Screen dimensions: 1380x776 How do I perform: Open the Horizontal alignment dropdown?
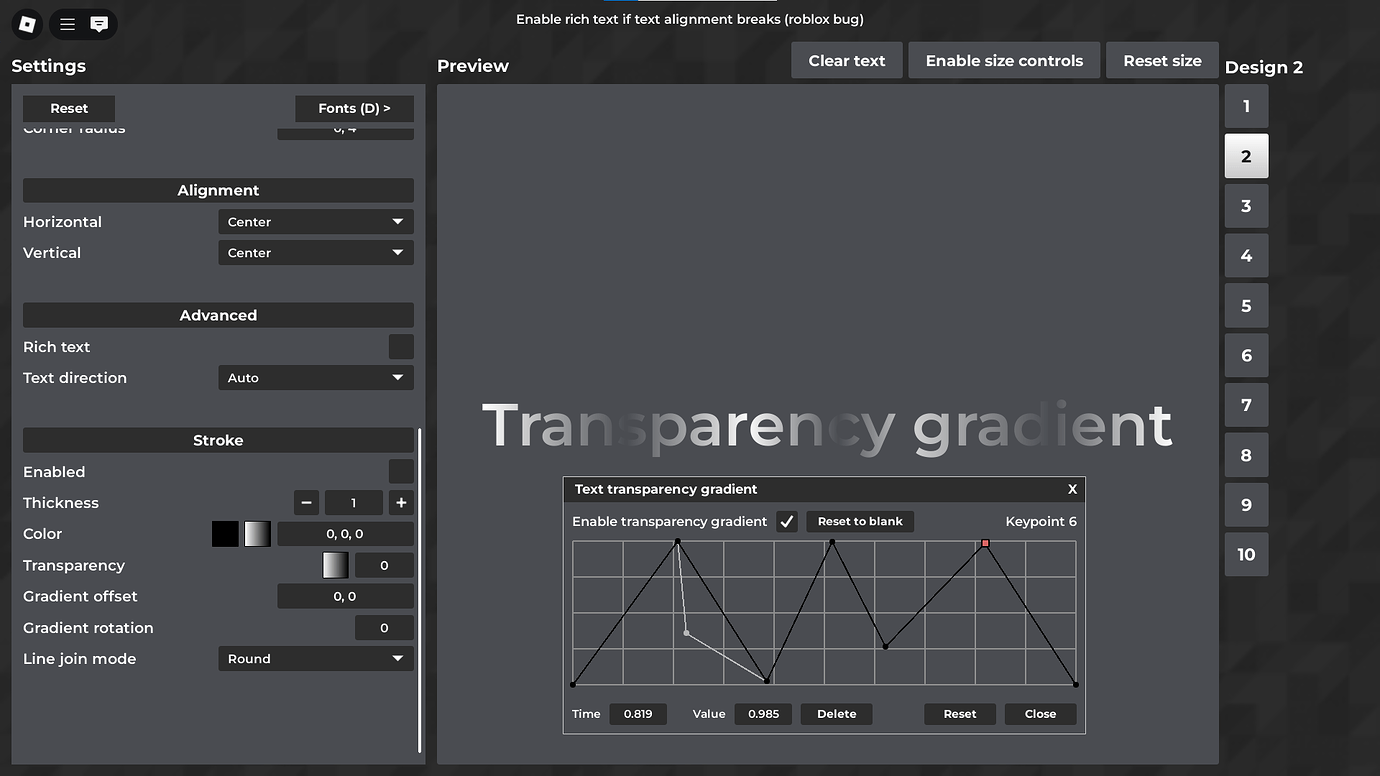coord(315,221)
